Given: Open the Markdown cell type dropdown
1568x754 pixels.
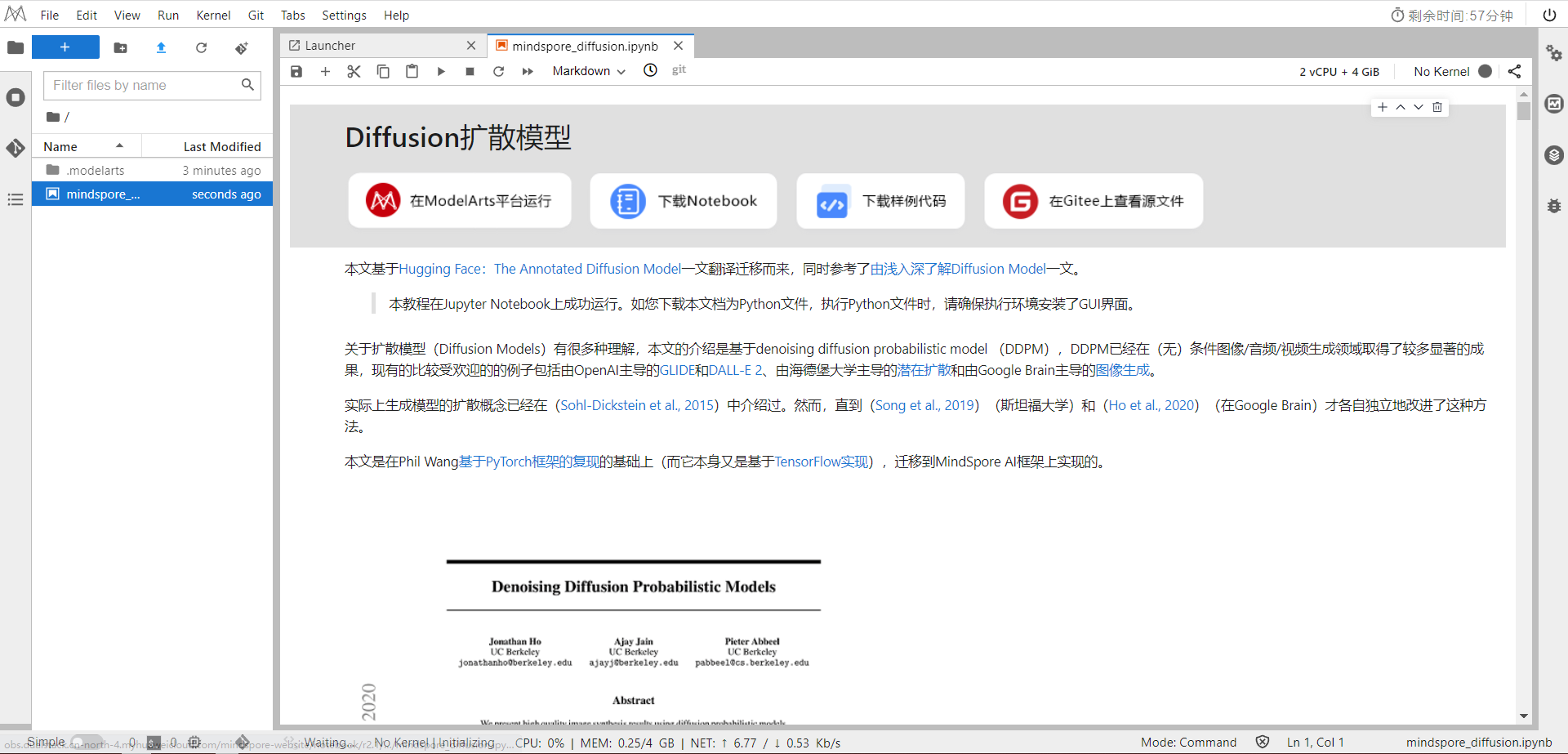Looking at the screenshot, I should click(589, 71).
